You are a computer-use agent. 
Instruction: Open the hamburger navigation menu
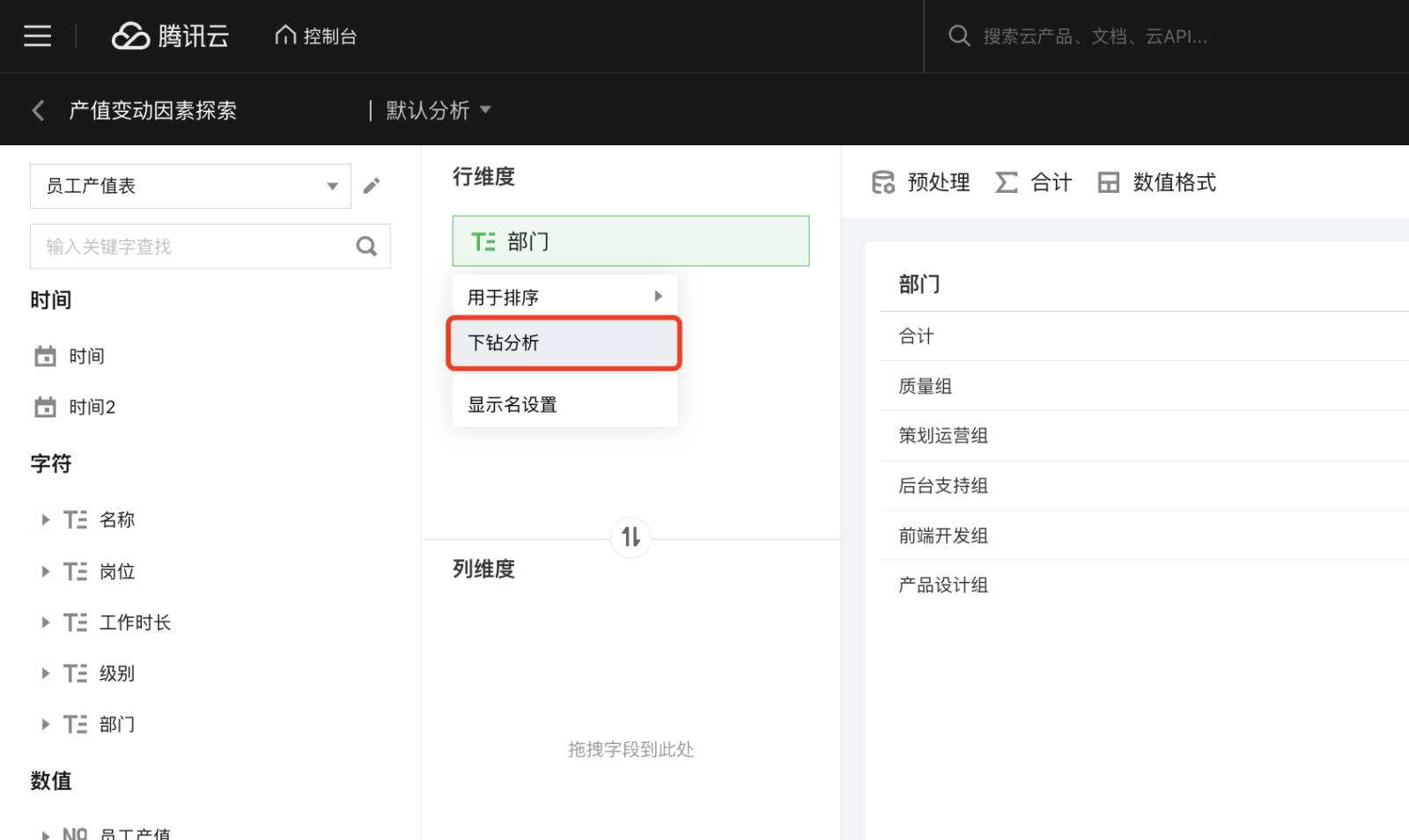[x=37, y=36]
